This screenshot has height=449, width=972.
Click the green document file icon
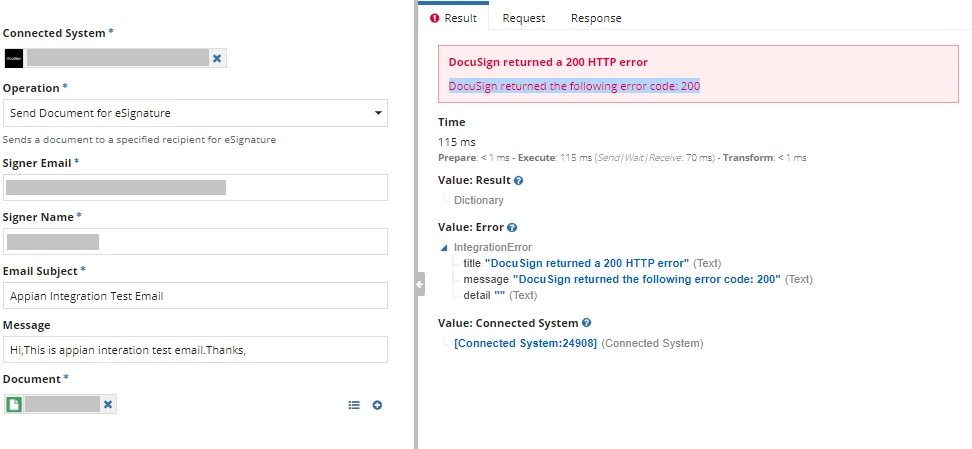point(14,404)
